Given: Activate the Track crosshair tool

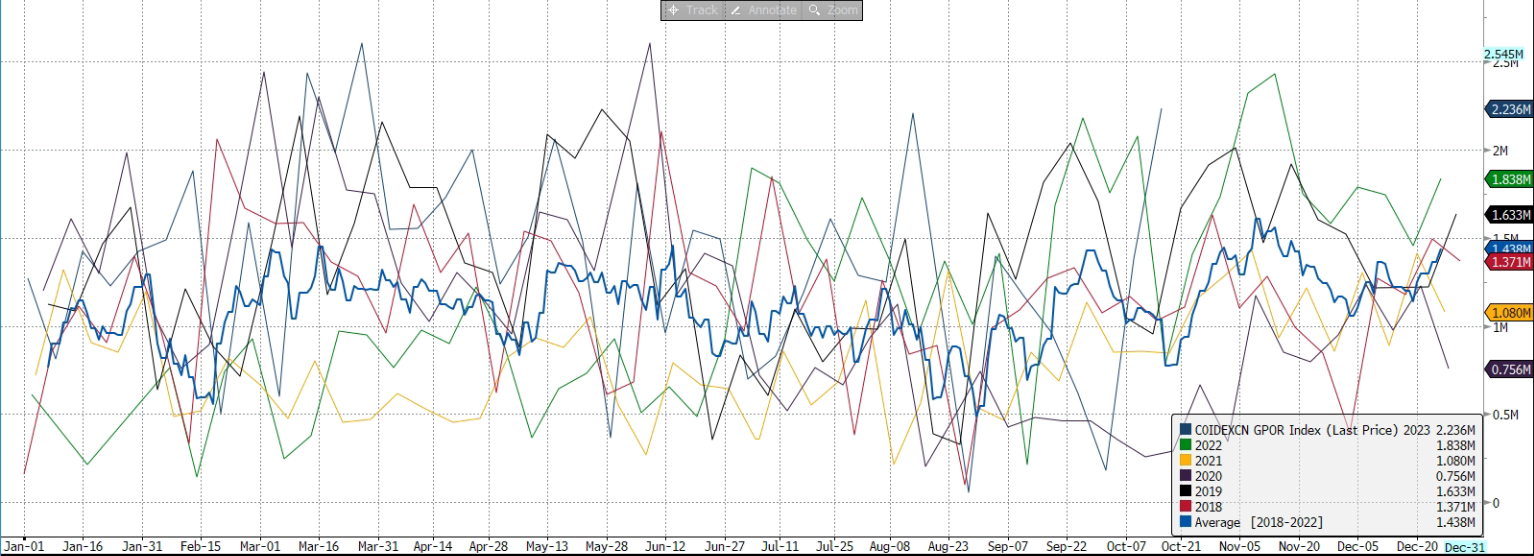Looking at the screenshot, I should (x=692, y=10).
